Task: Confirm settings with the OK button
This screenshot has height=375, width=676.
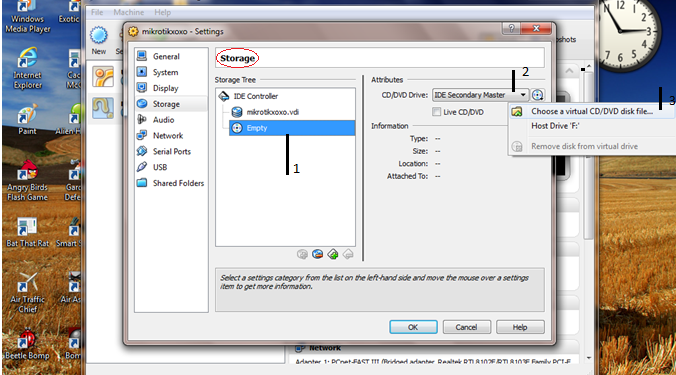Action: pos(413,327)
